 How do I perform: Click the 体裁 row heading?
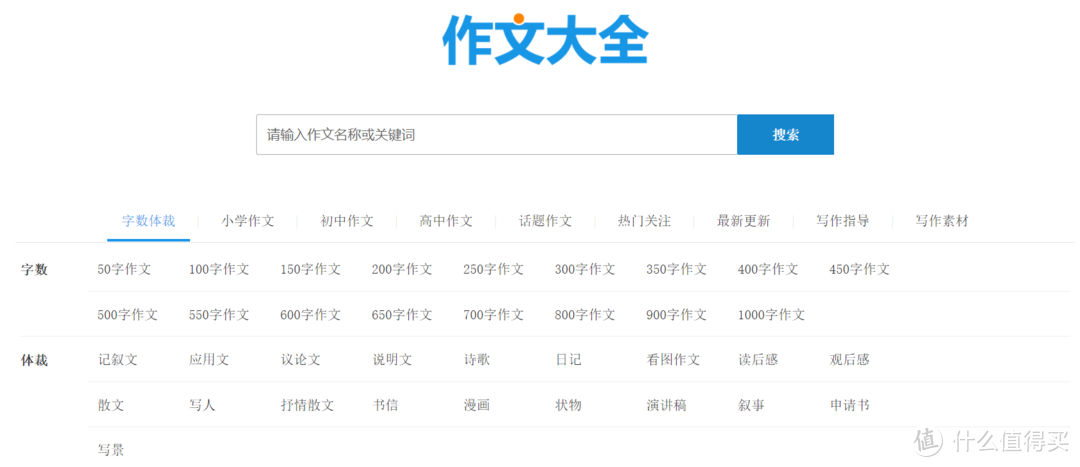pos(34,360)
